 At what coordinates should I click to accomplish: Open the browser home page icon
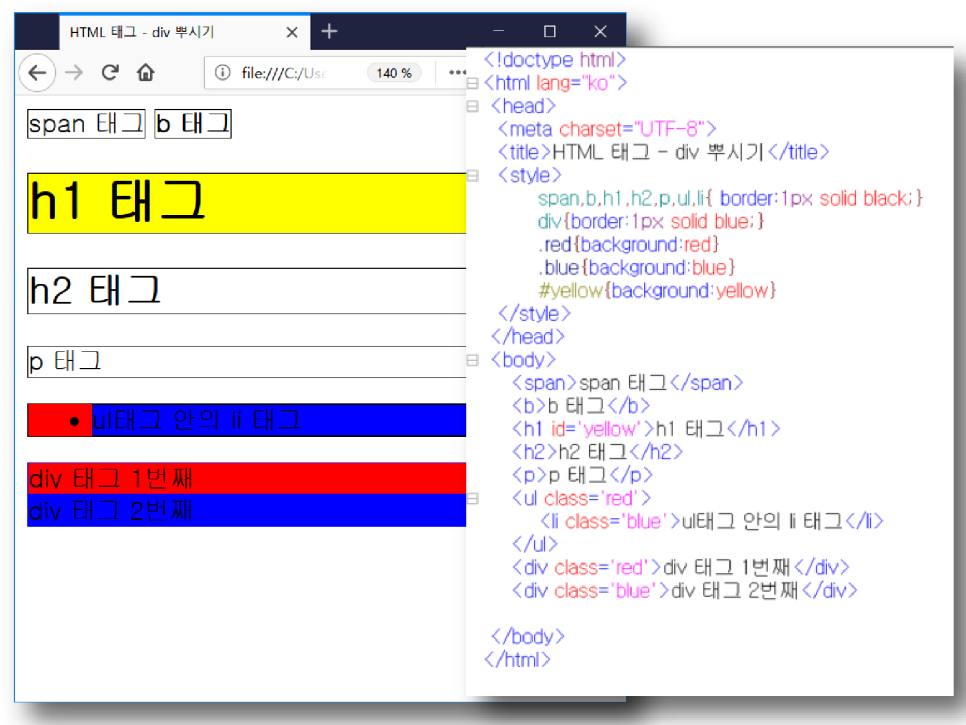pos(145,73)
